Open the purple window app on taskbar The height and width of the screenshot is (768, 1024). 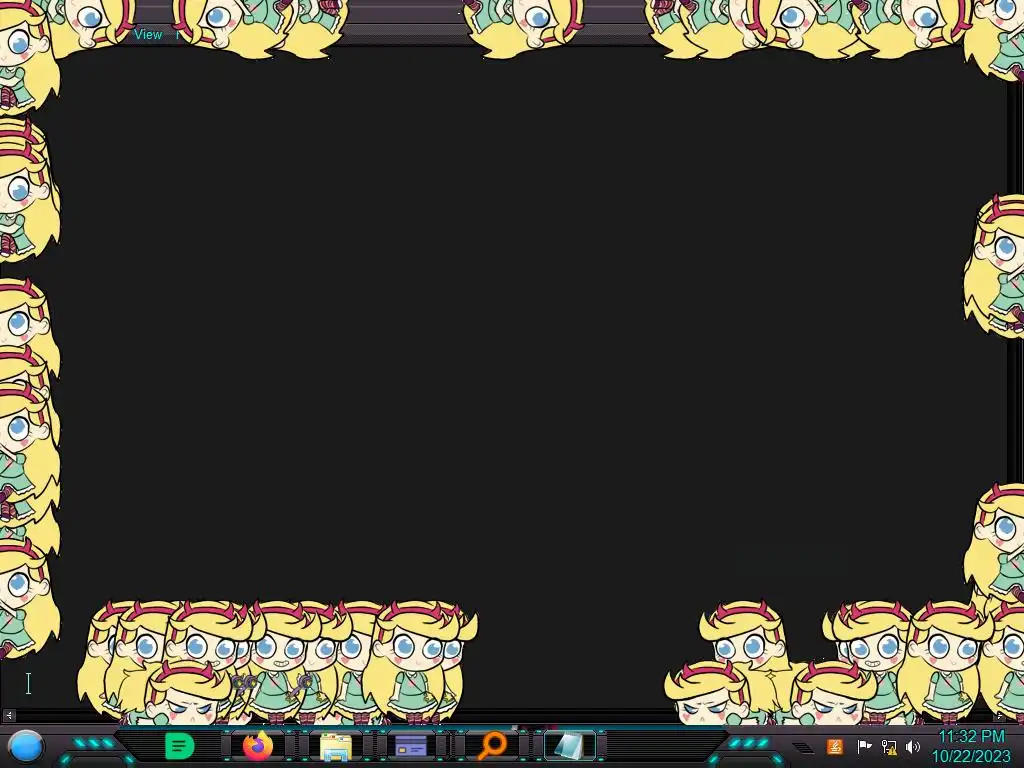click(x=411, y=746)
